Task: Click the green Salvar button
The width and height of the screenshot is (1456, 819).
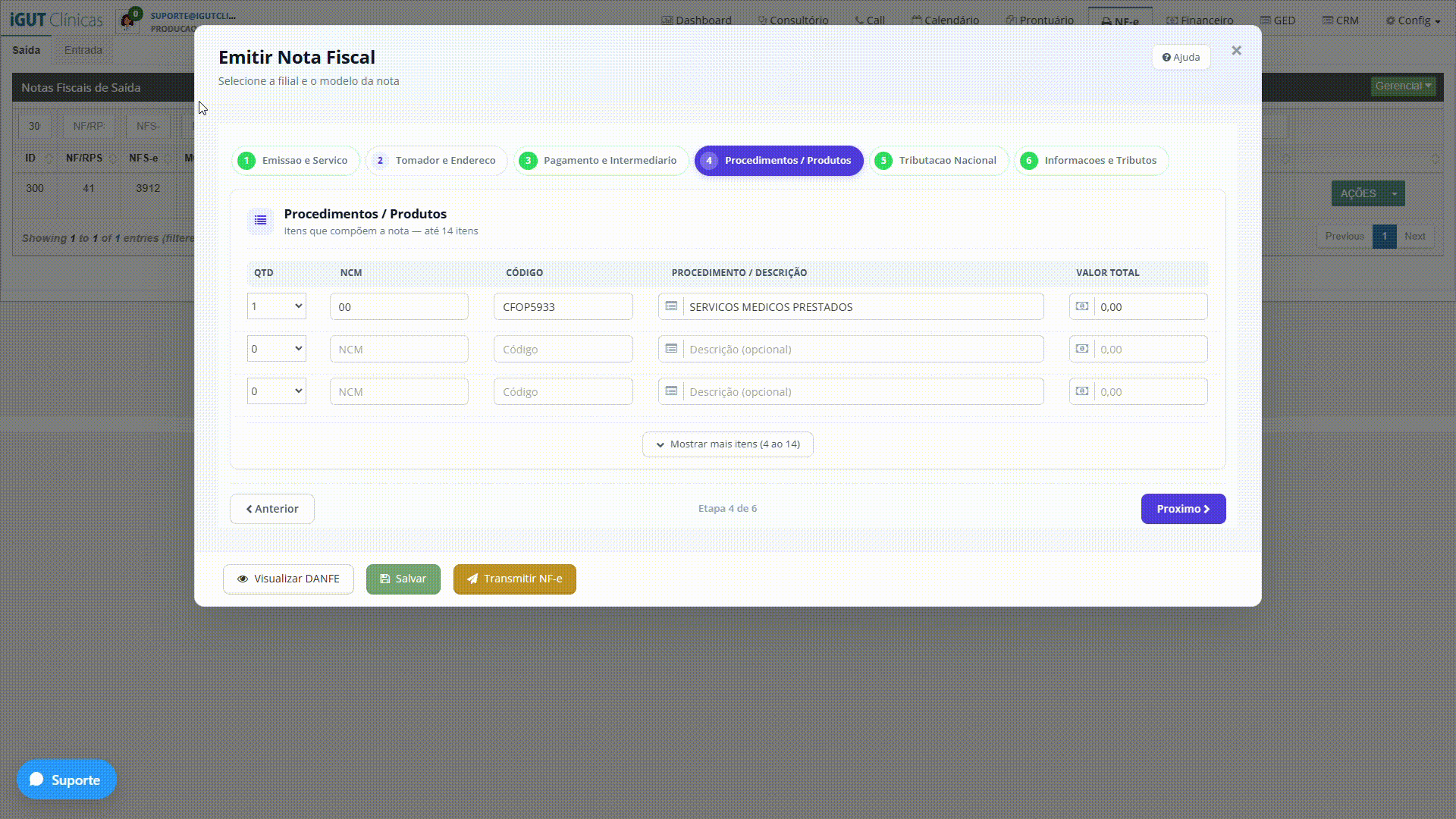Action: pos(403,579)
